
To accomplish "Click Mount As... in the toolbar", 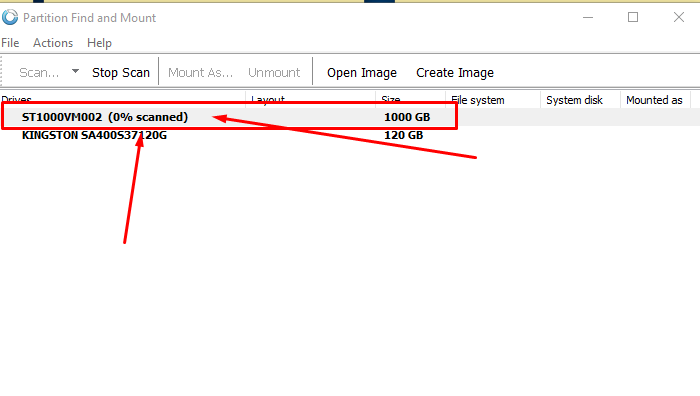I will click(200, 72).
